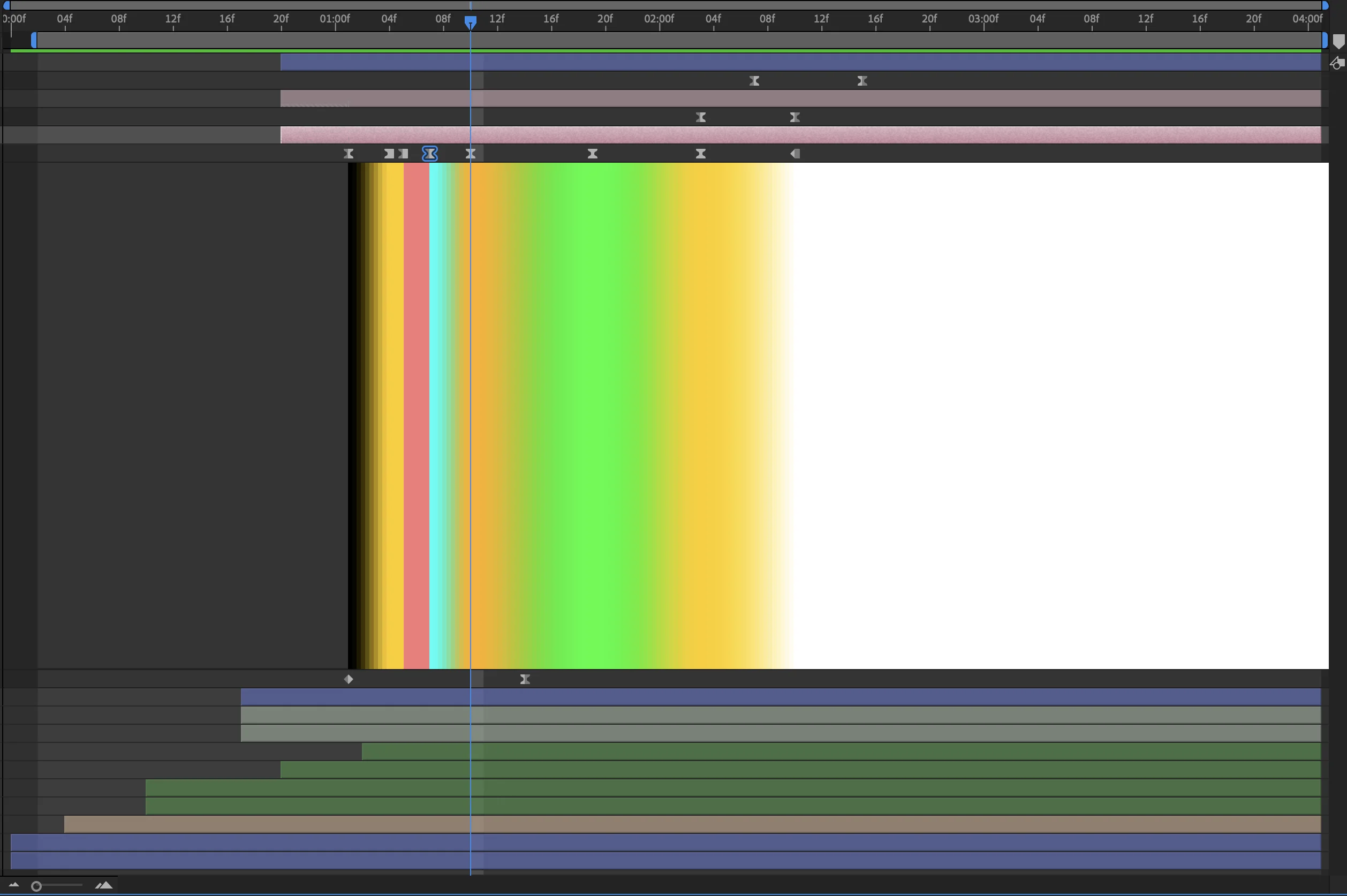Click the comp marker bin icon

(1338, 42)
